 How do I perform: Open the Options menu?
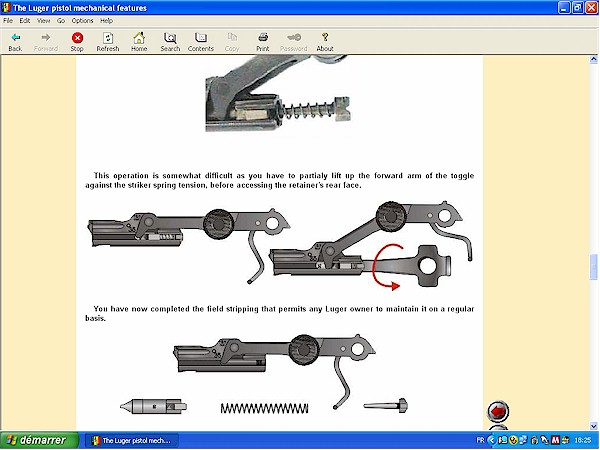click(x=82, y=21)
